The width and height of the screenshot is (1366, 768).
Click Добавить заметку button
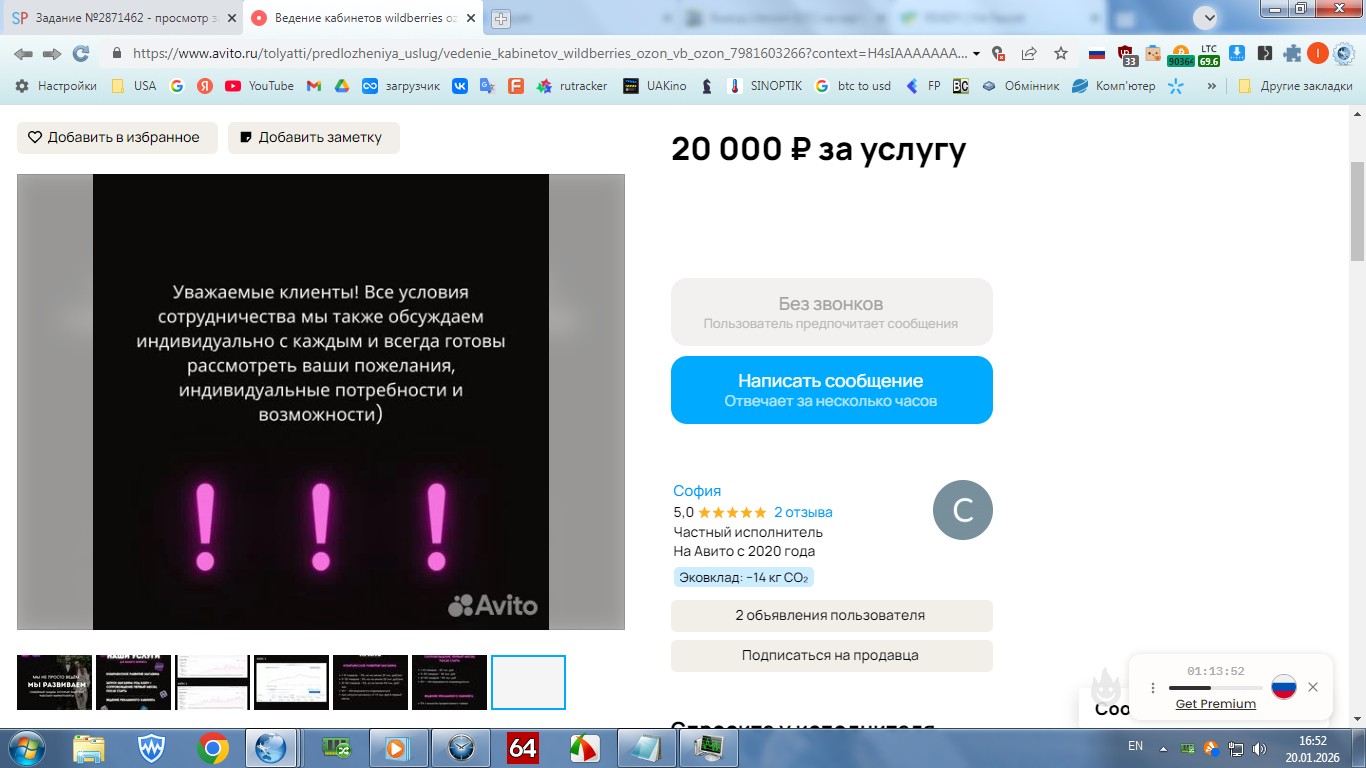[314, 138]
